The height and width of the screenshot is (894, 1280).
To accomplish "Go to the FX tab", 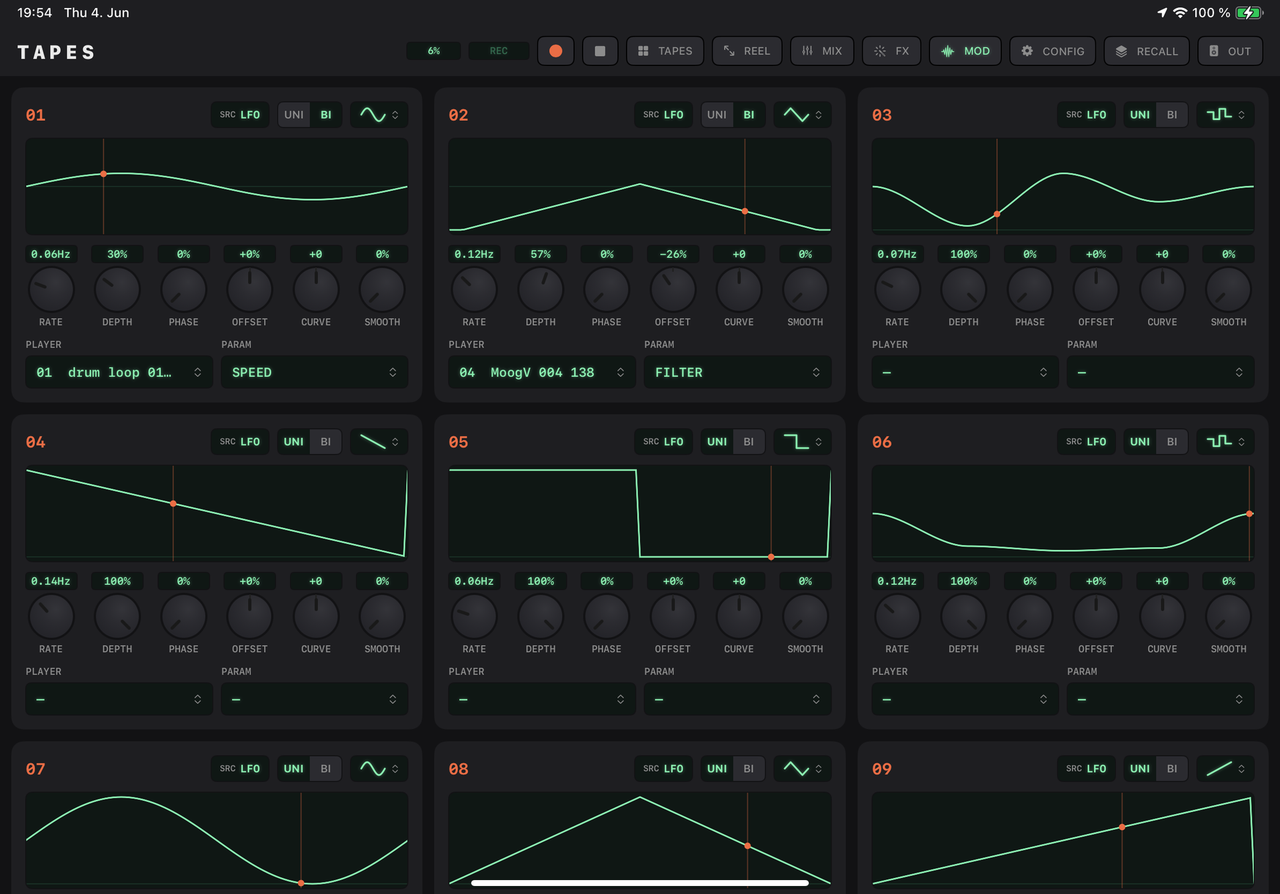I will 891,51.
